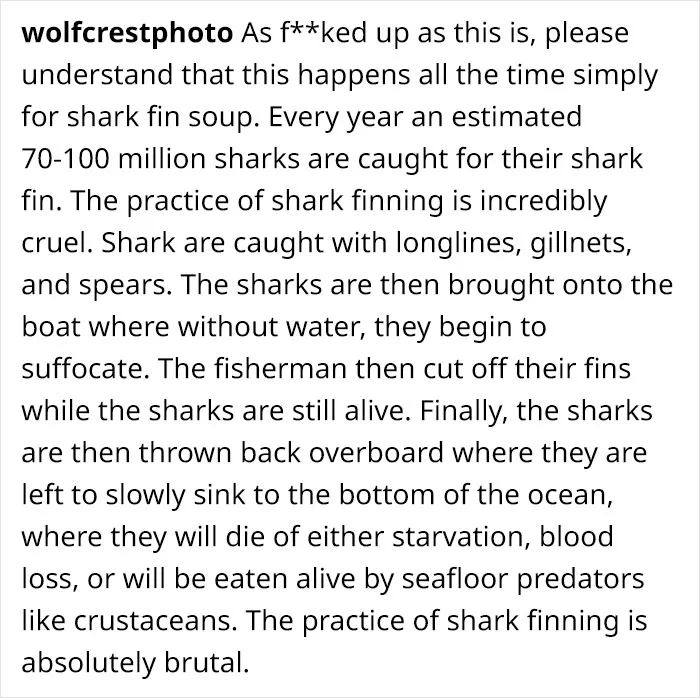
Task: Click the word "starvation"
Action: [460, 536]
